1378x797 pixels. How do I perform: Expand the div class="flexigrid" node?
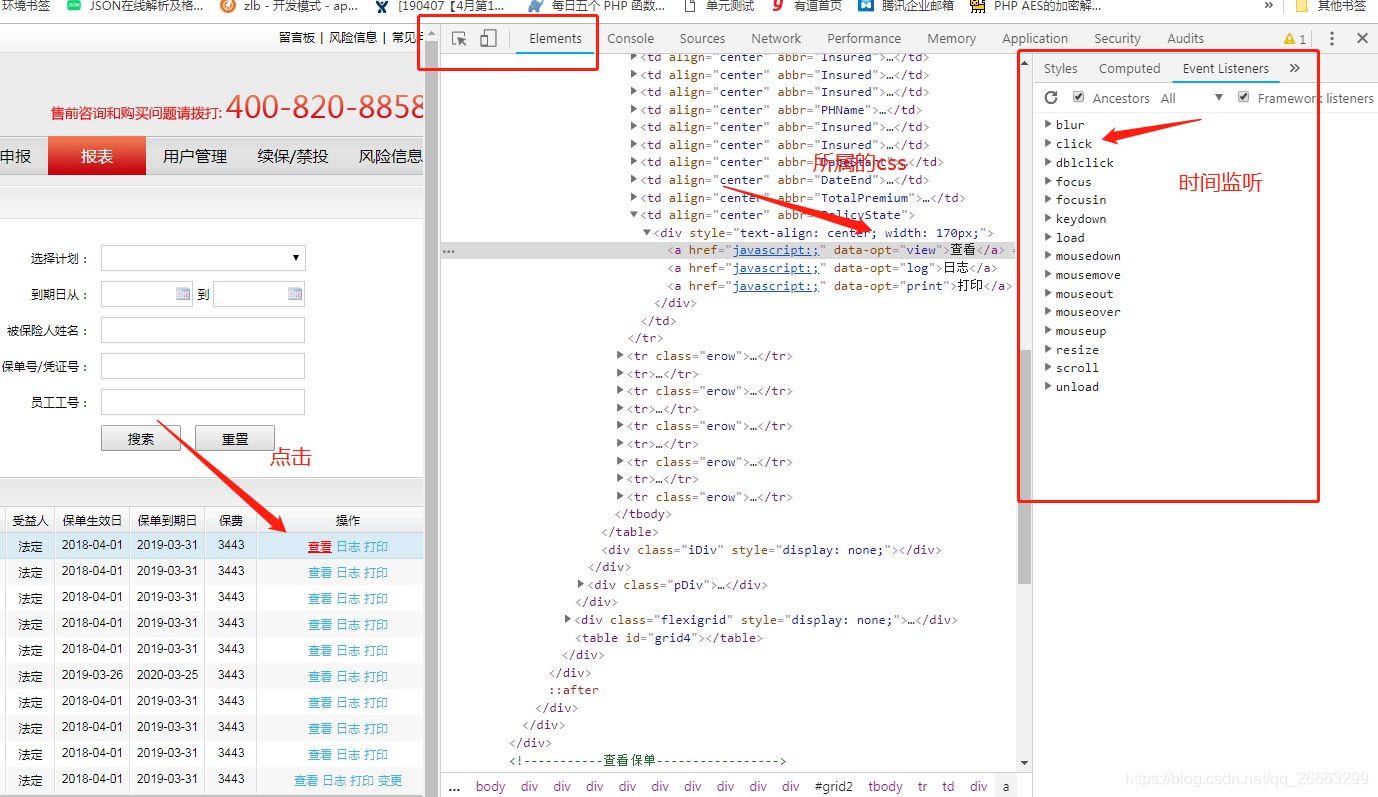568,620
